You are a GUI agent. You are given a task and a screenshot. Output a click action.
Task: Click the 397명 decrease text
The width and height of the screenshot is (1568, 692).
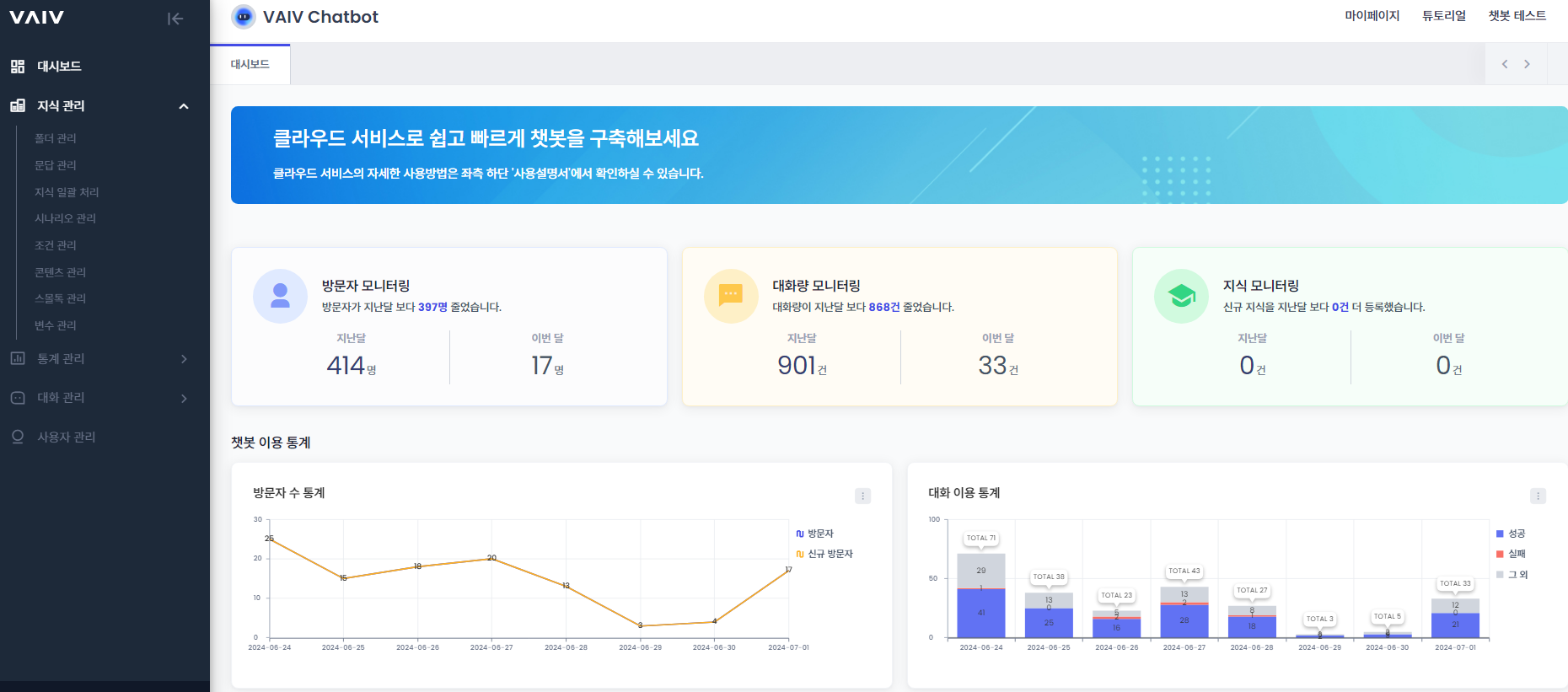click(432, 307)
